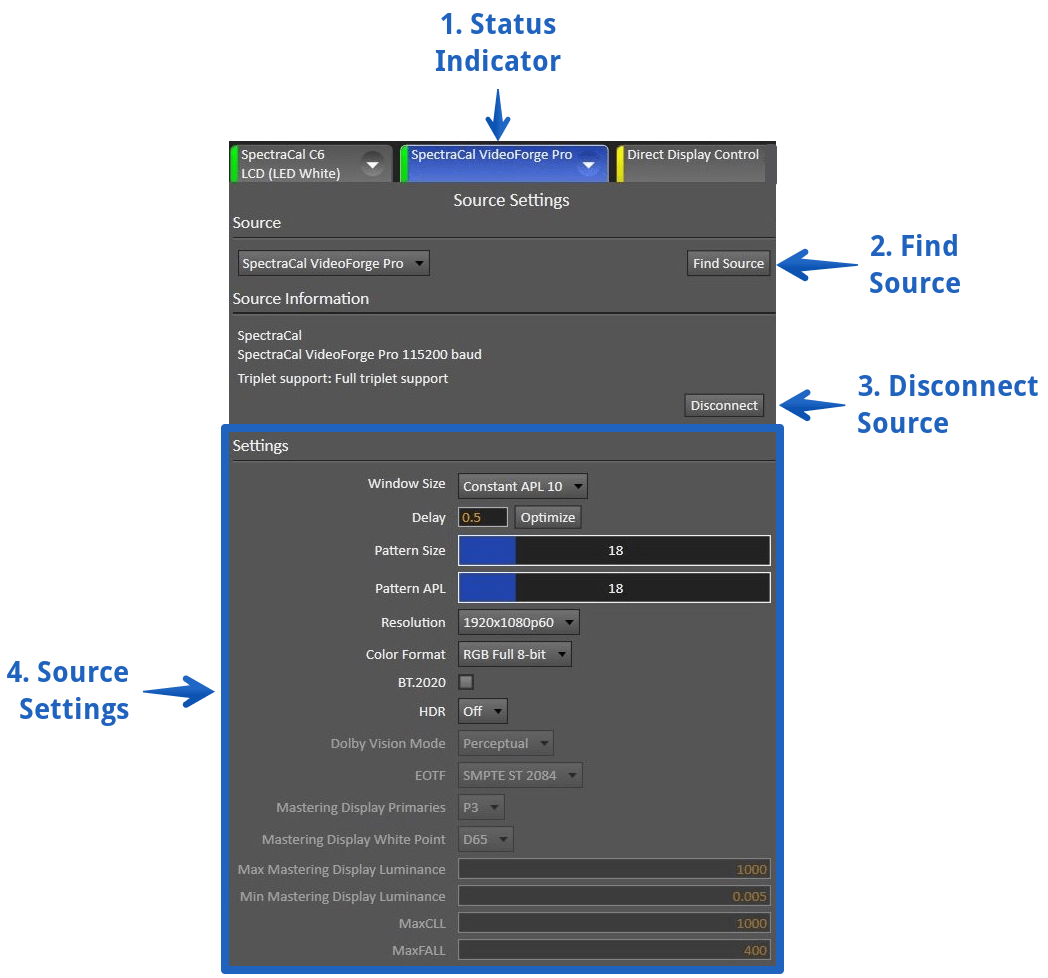Select the Direct Display Control tab
This screenshot has width=1048, height=978.
[692, 164]
